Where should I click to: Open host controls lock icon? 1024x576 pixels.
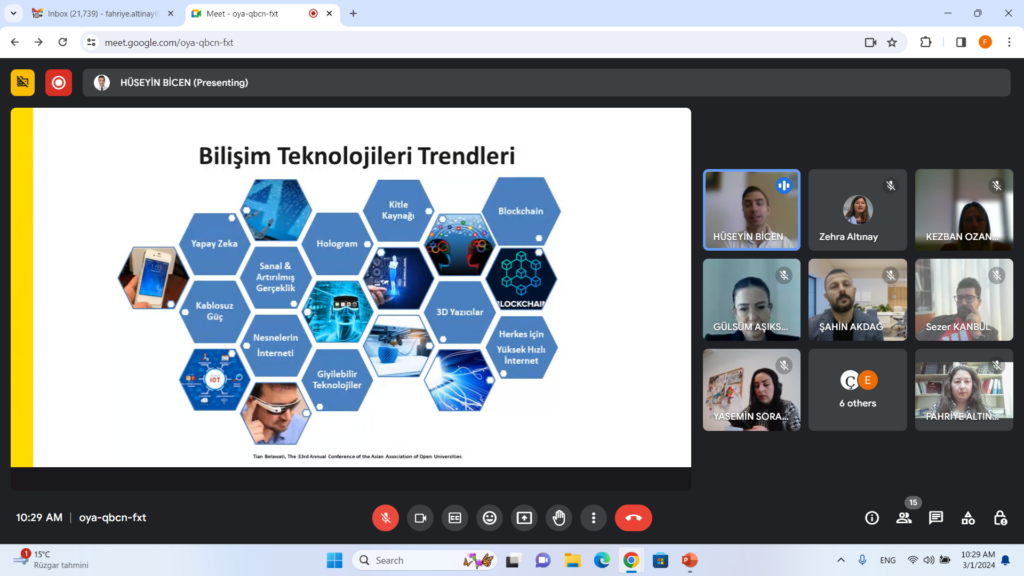[x=1000, y=518]
